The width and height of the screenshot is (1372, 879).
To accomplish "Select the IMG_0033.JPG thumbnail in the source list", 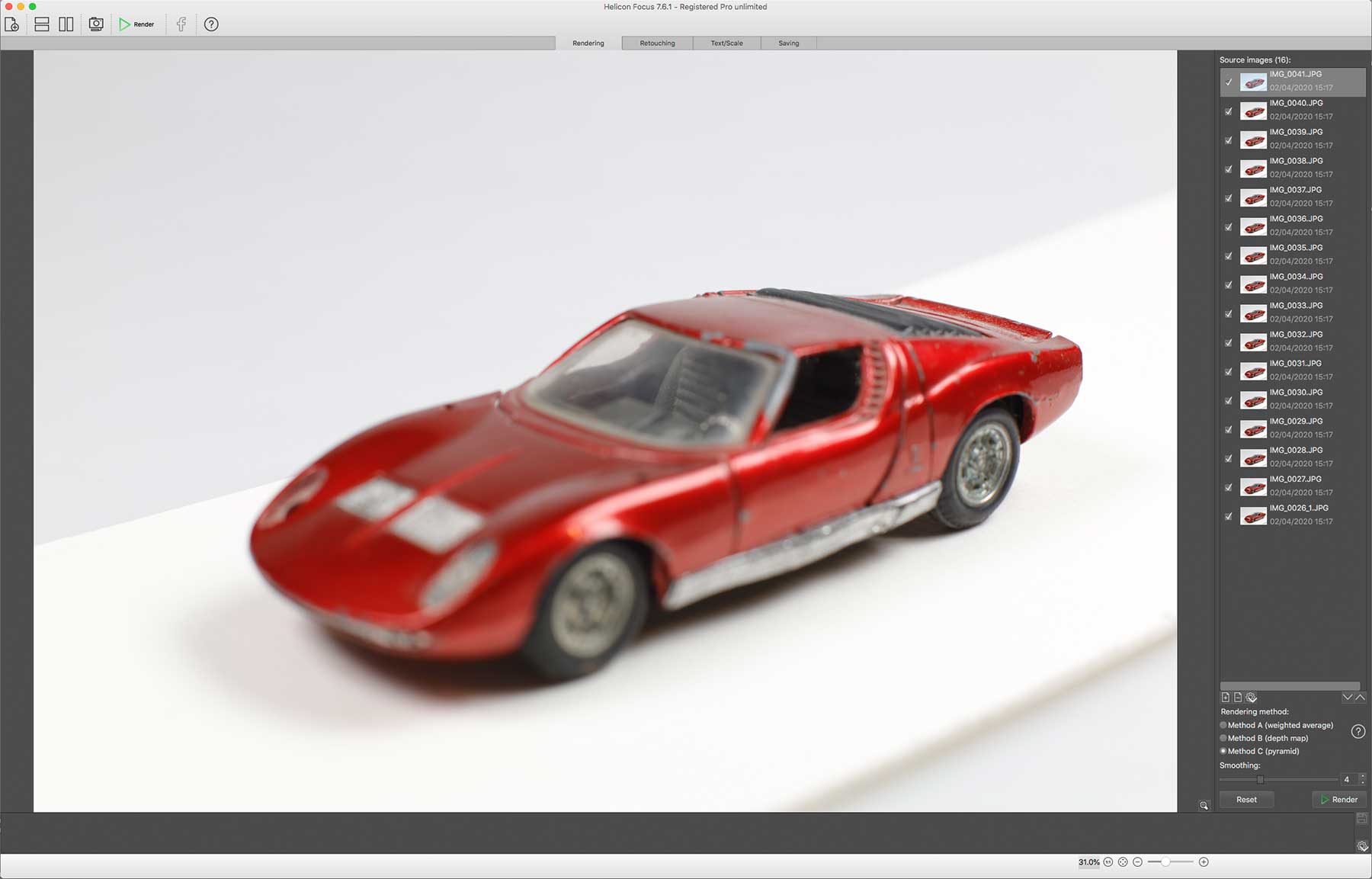I will coord(1253,314).
